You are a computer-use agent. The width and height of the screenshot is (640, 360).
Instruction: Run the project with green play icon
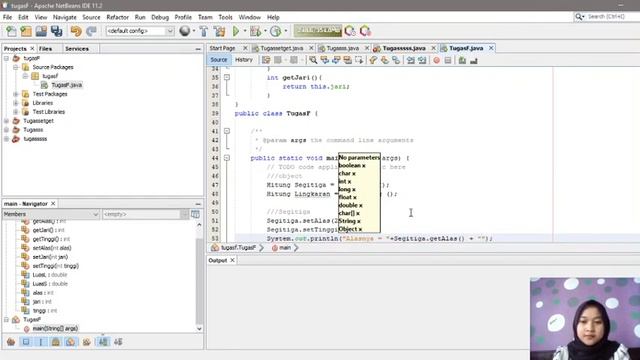coord(236,31)
